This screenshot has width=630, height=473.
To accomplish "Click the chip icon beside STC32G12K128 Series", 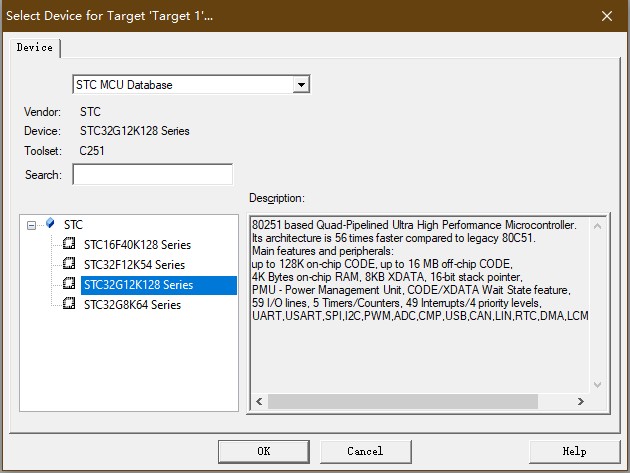I will point(69,283).
